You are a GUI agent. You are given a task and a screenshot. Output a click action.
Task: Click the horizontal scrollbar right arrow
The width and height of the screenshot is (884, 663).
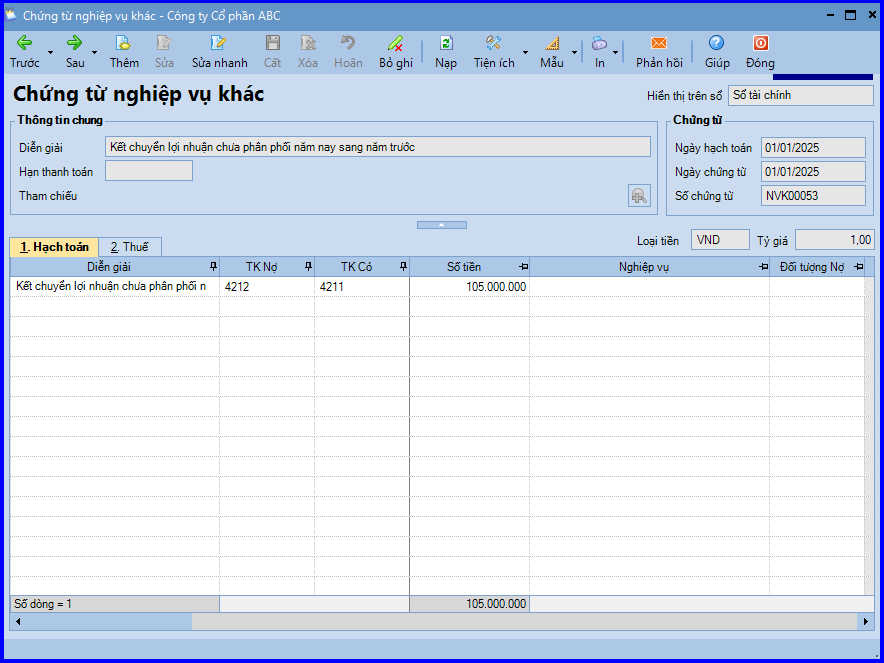pos(866,622)
